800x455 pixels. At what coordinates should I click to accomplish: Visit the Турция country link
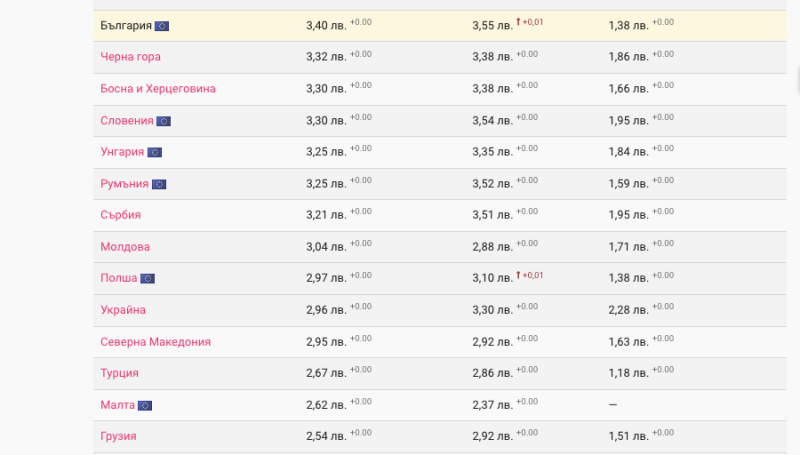tap(119, 373)
